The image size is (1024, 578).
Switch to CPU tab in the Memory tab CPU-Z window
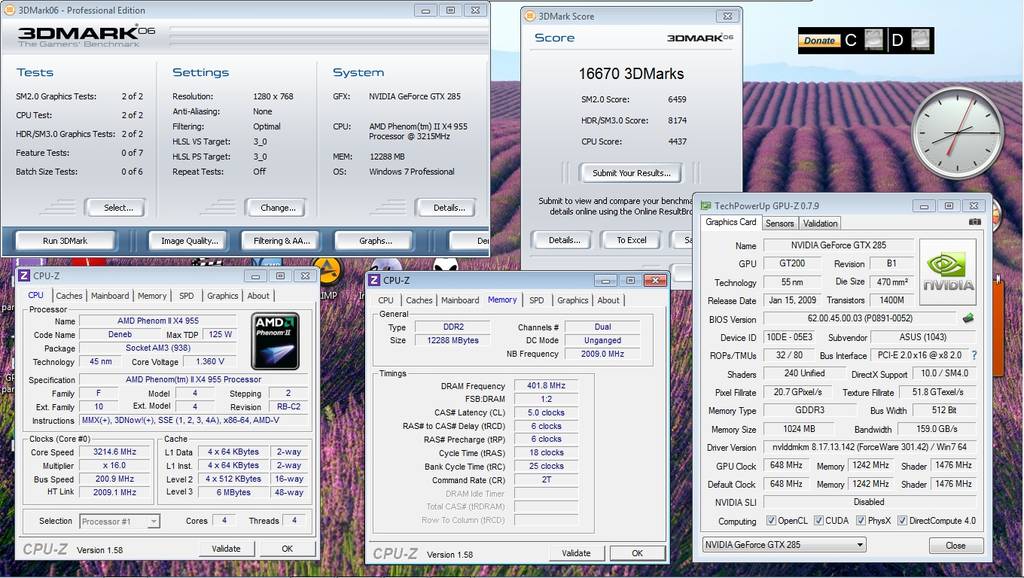coord(385,300)
